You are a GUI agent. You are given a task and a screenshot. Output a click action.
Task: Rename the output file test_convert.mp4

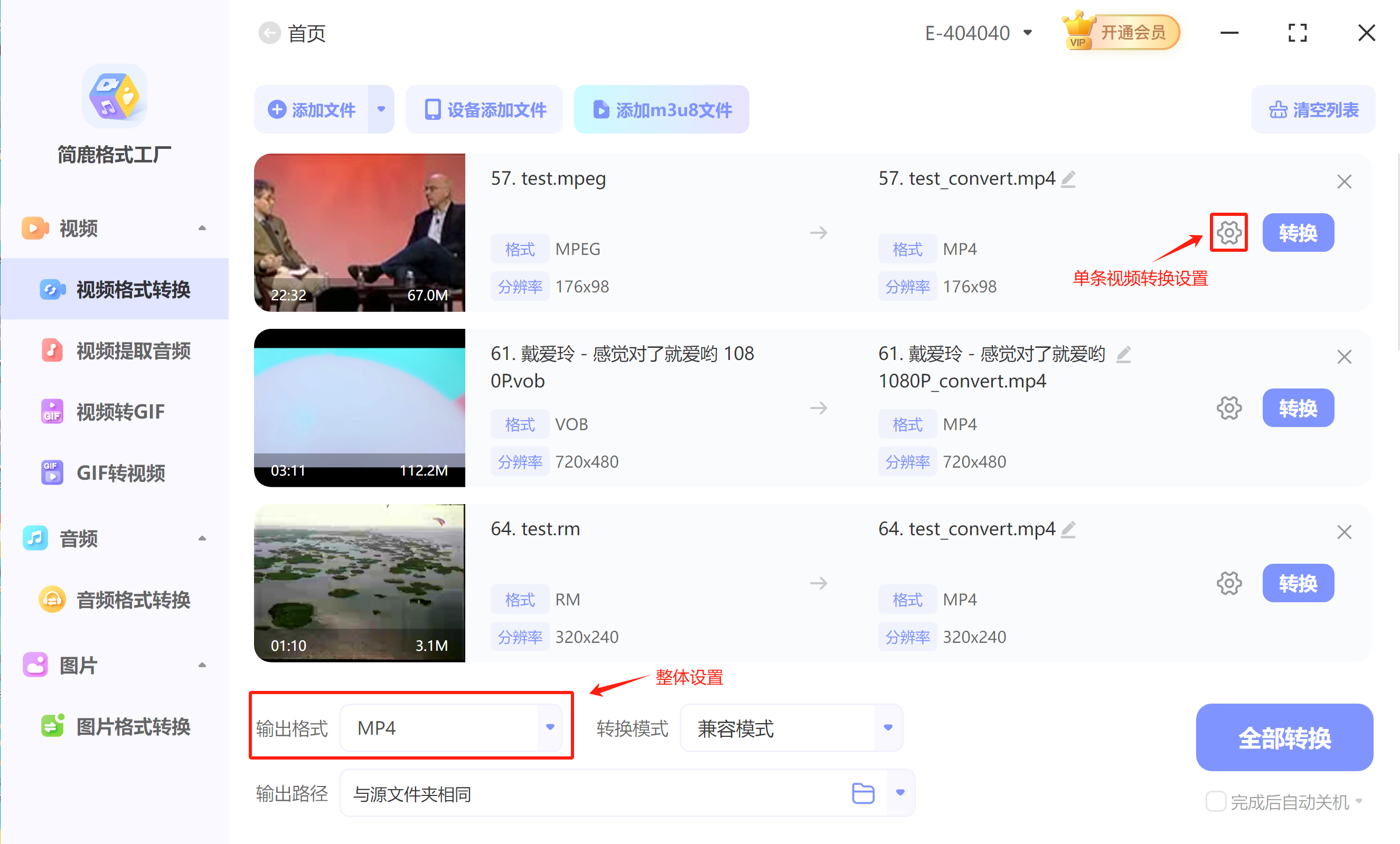coord(1069,178)
